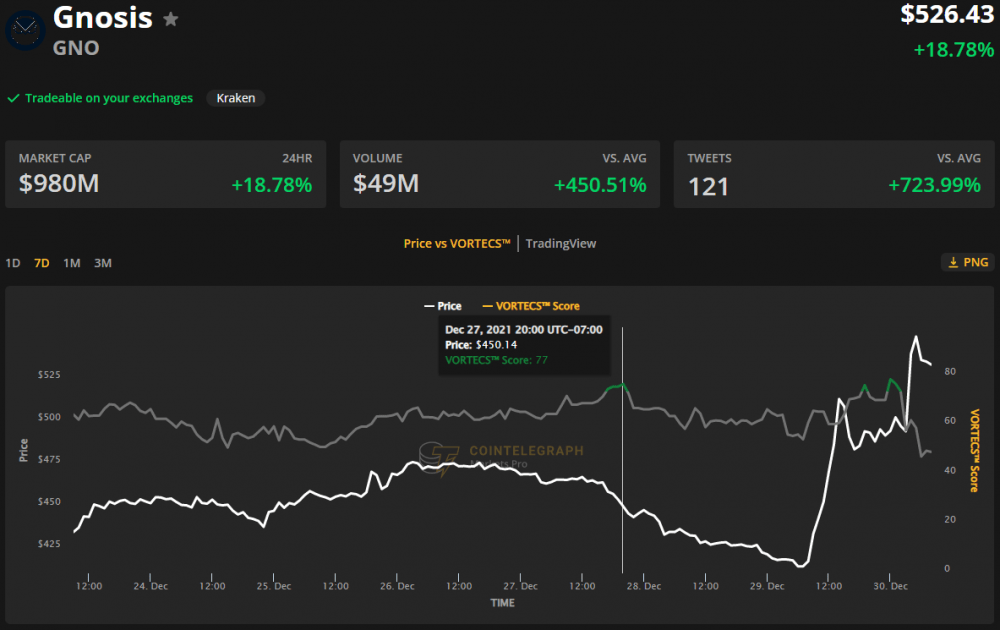The image size is (1000, 630).
Task: Click the 29. Dec date tick
Action: click(x=767, y=586)
